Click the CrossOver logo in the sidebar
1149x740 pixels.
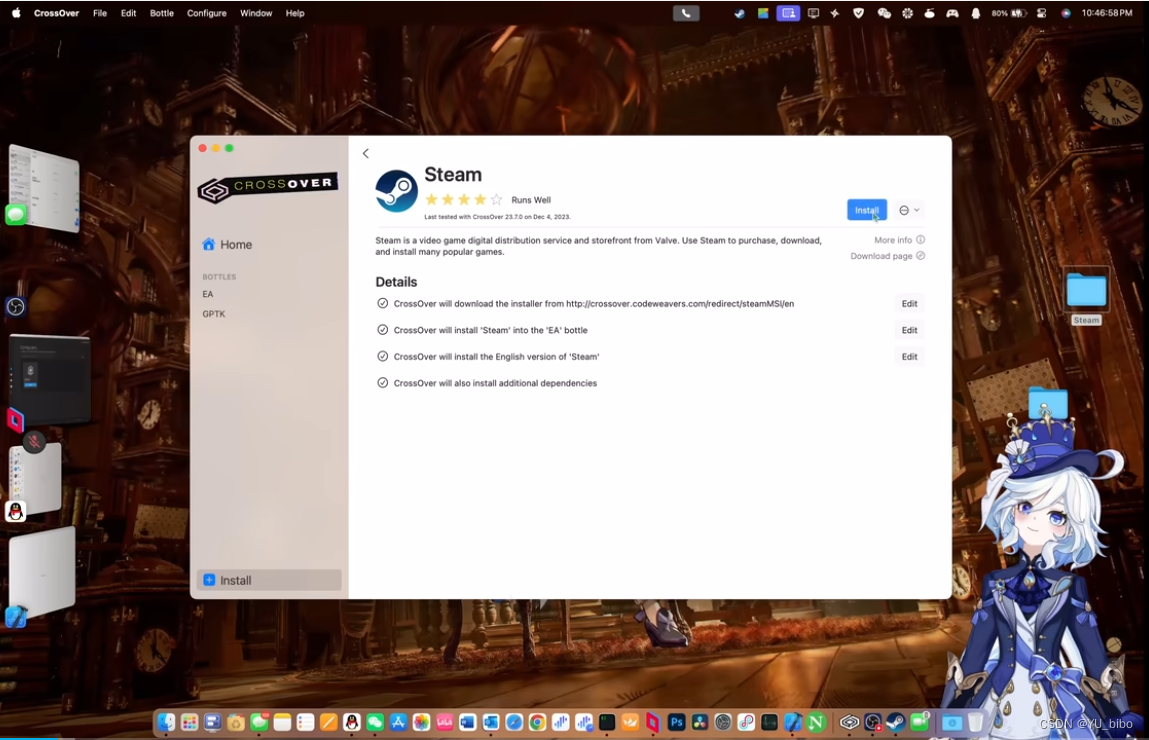click(268, 188)
